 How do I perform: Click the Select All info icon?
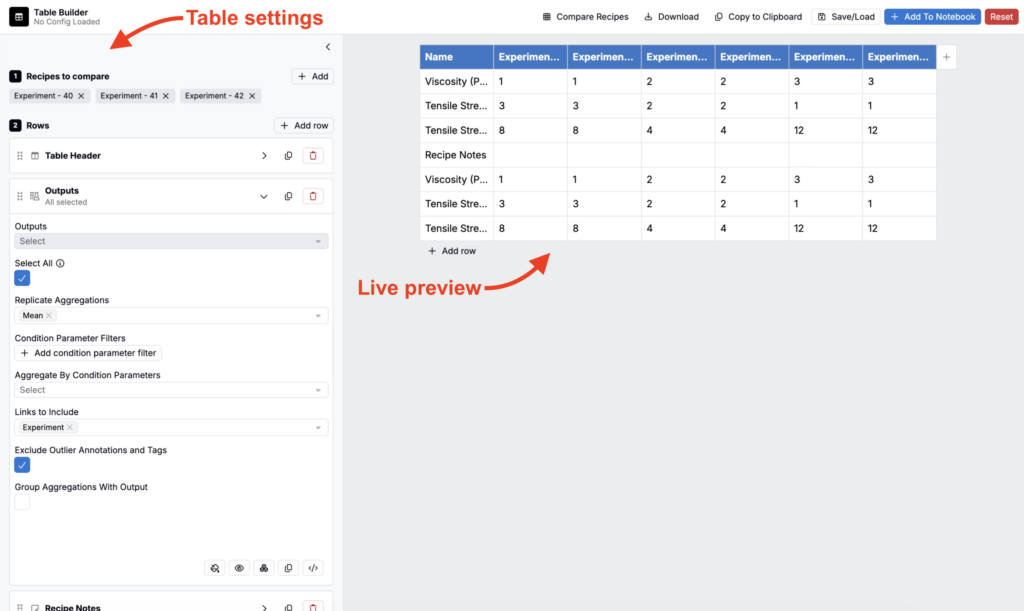tap(60, 263)
